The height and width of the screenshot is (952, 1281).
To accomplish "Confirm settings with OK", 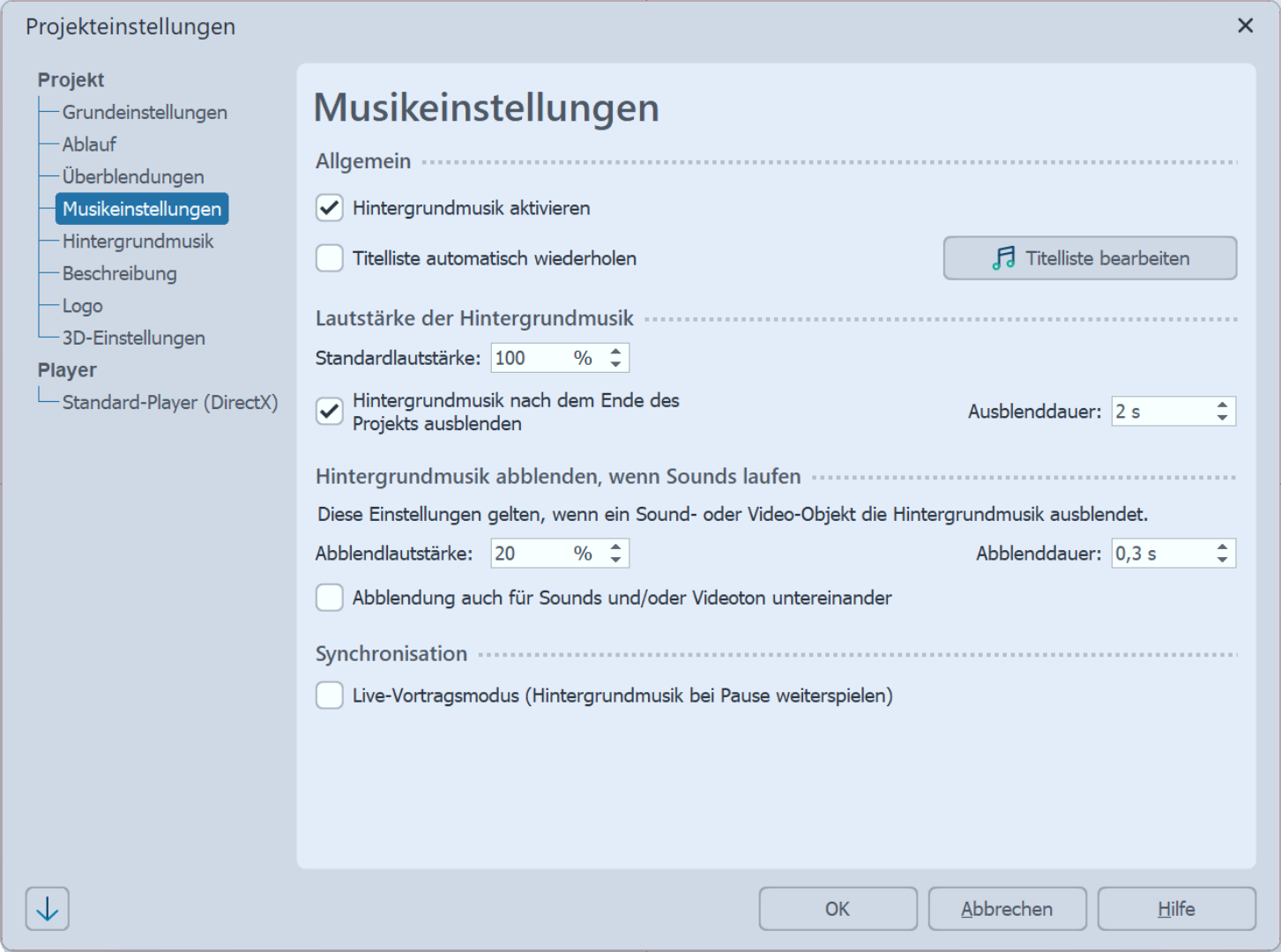I will point(837,908).
